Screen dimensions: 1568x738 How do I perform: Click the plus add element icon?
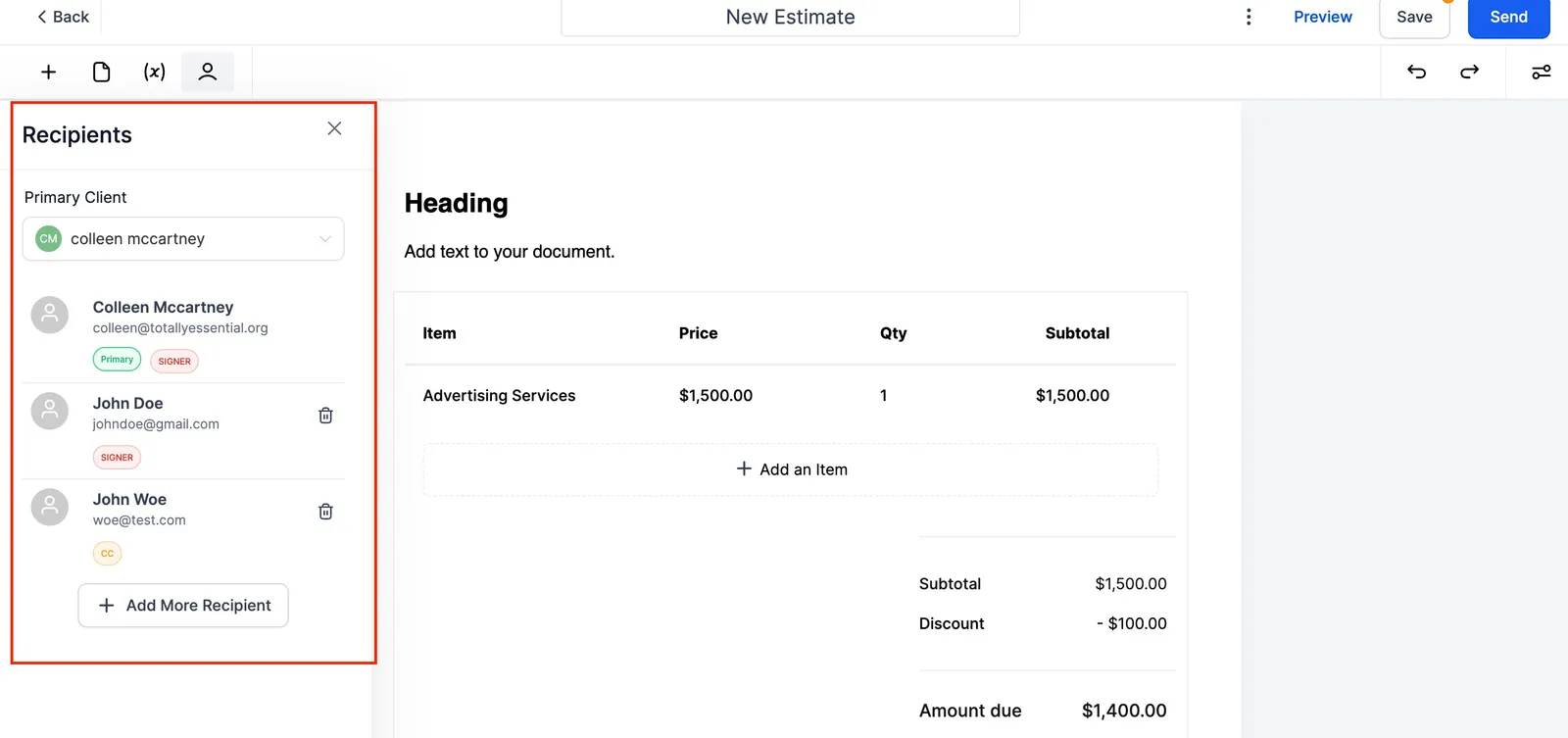48,72
